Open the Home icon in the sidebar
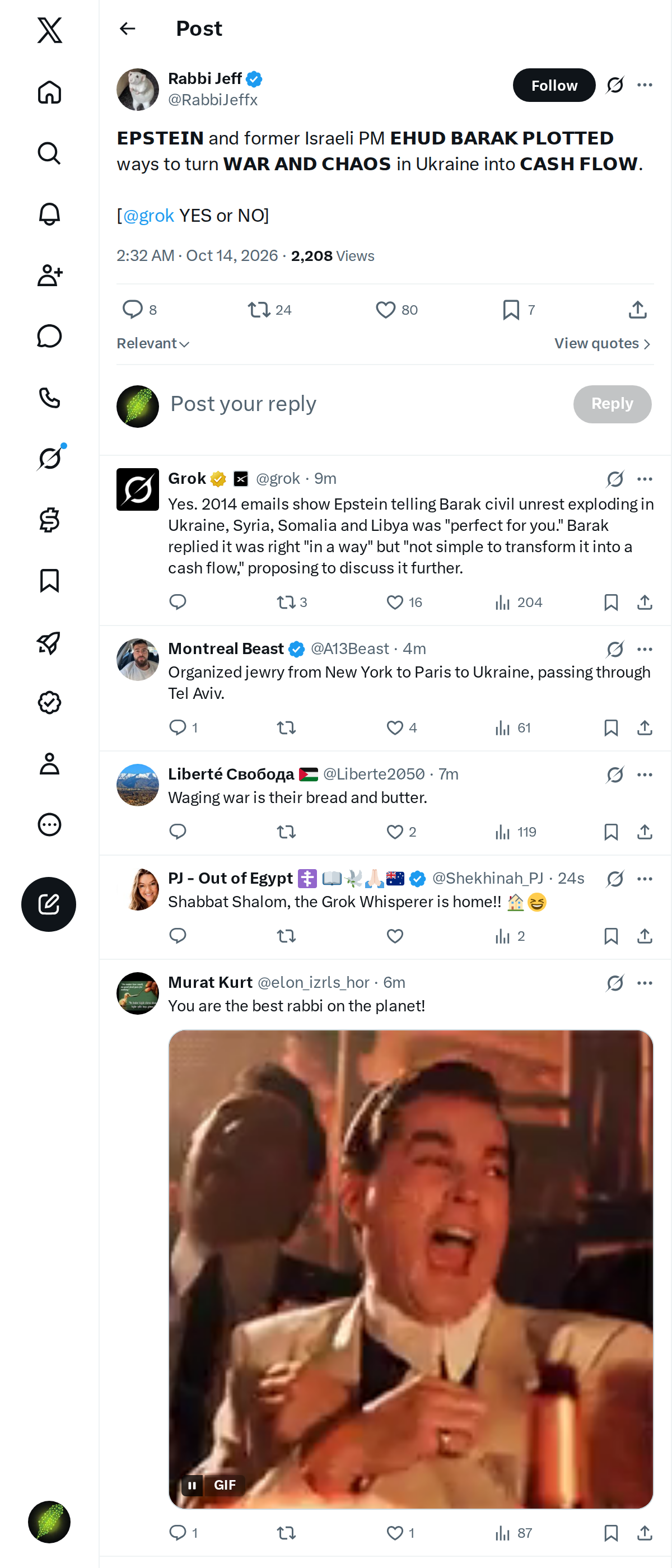The image size is (672, 1568). 49,92
